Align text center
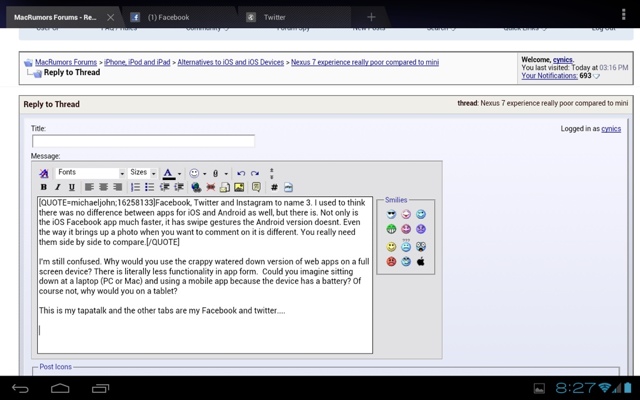 click(103, 187)
